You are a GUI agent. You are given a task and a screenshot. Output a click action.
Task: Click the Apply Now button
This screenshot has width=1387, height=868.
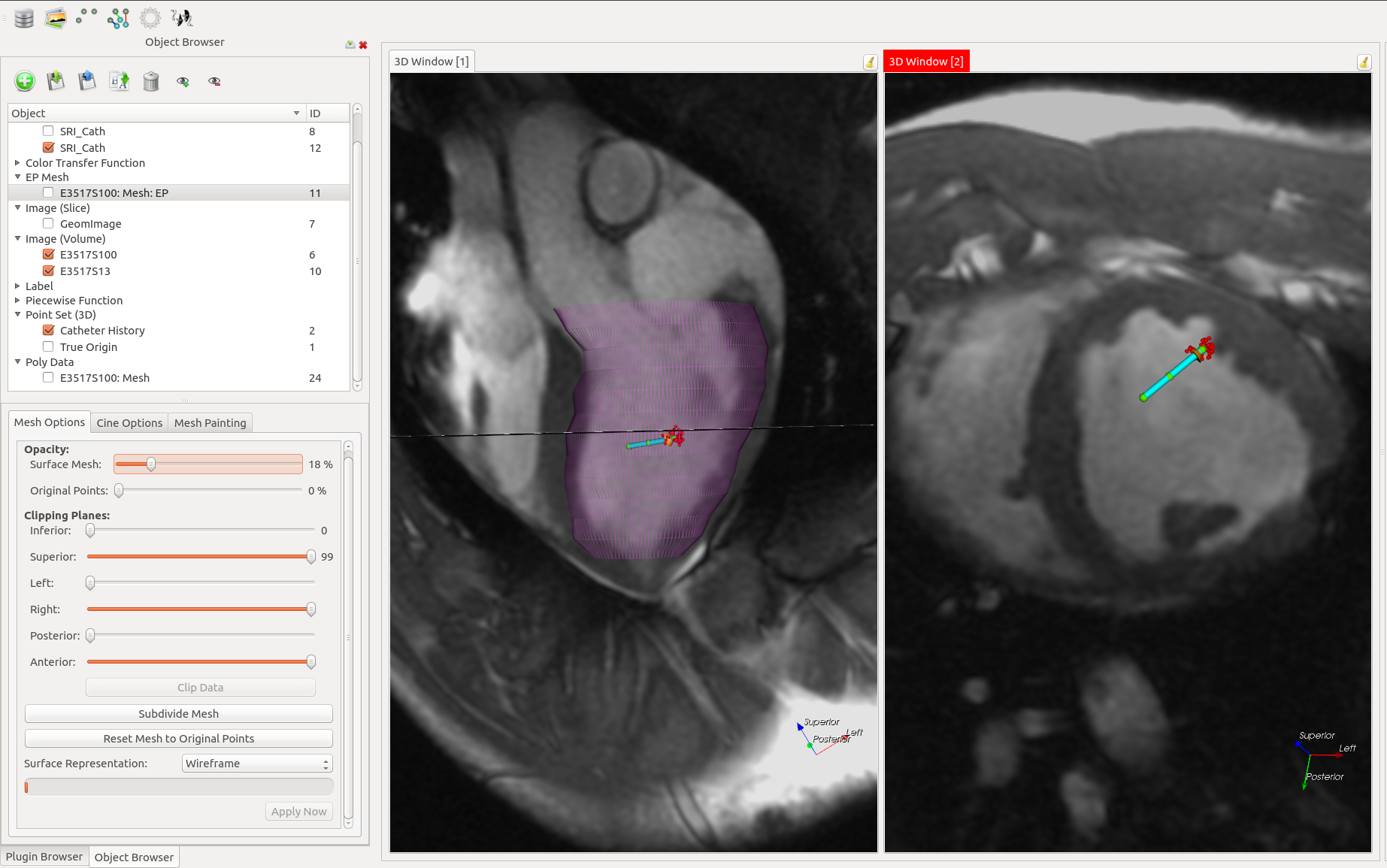(x=299, y=812)
